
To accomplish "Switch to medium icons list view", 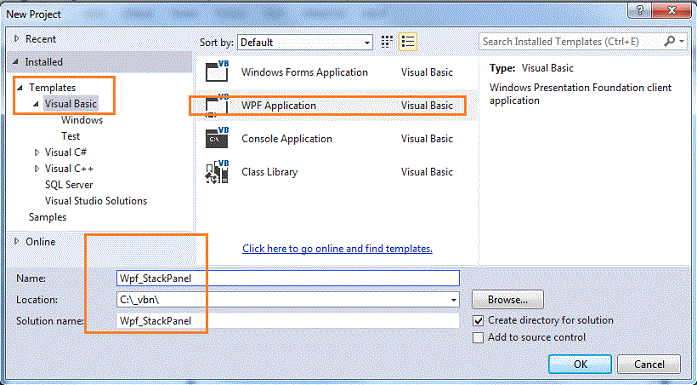I will (x=408, y=42).
